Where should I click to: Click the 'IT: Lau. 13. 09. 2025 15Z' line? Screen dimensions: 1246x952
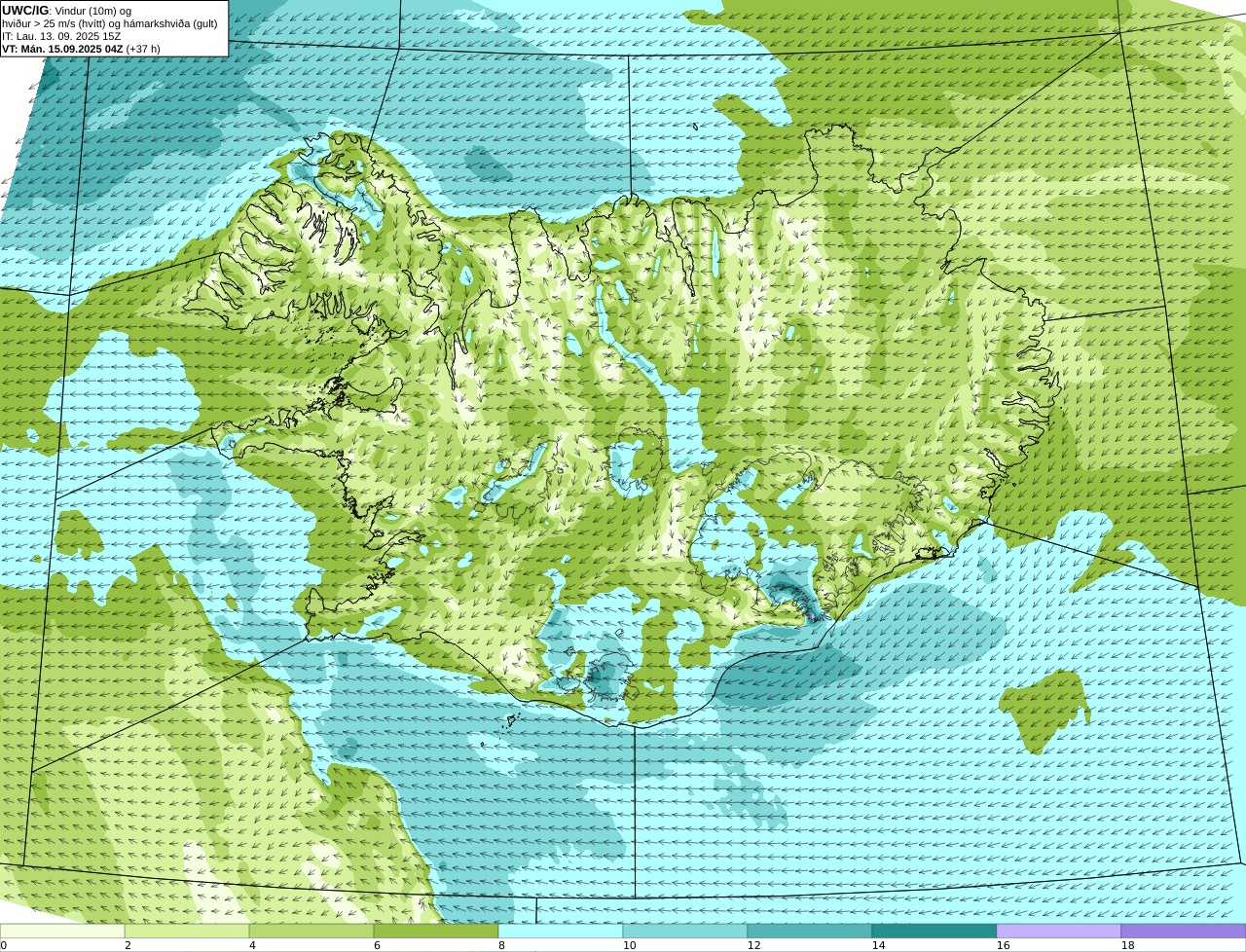(61, 36)
